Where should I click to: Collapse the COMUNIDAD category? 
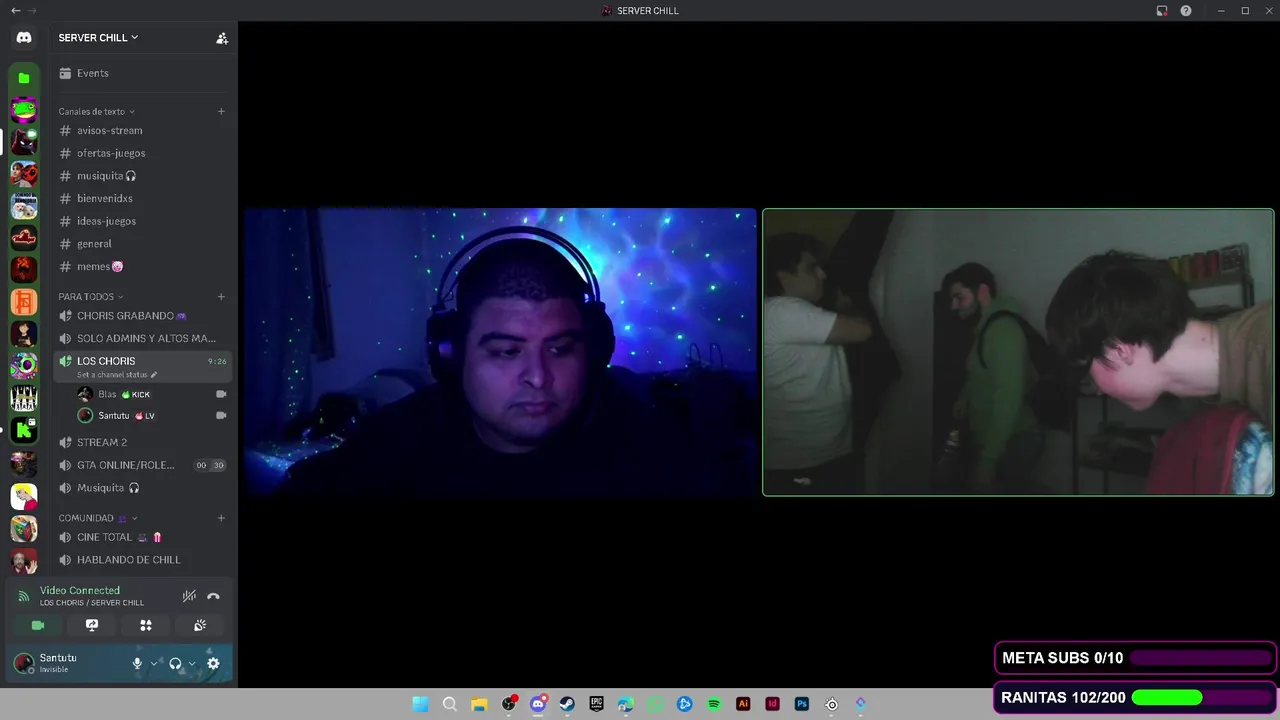coord(98,518)
